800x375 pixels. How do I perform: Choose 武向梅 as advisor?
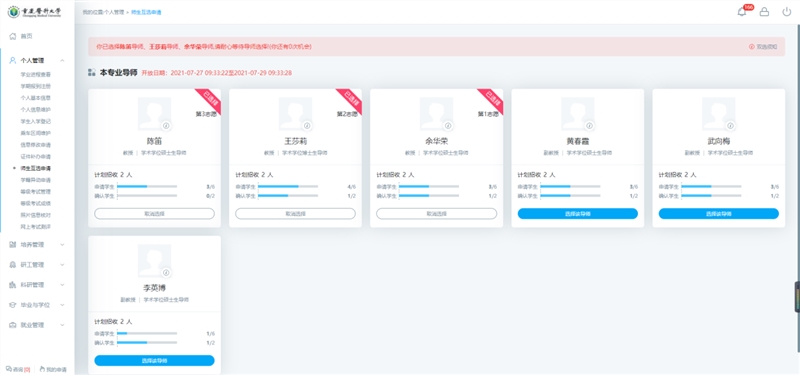pos(719,214)
